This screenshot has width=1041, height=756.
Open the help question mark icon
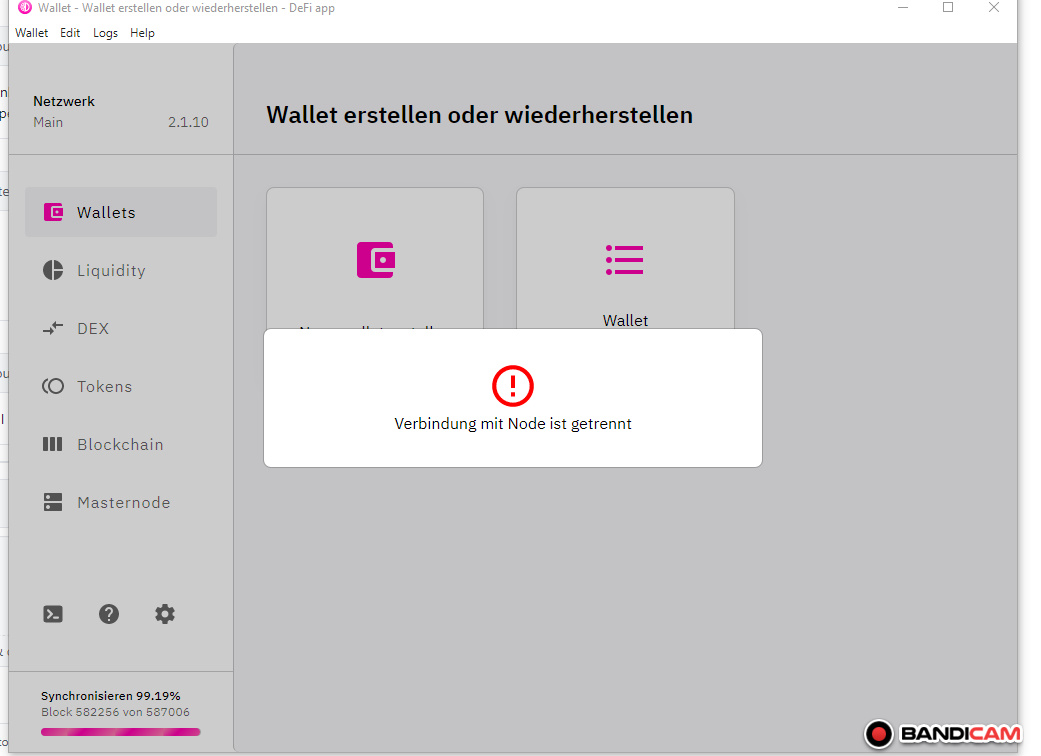coord(109,614)
